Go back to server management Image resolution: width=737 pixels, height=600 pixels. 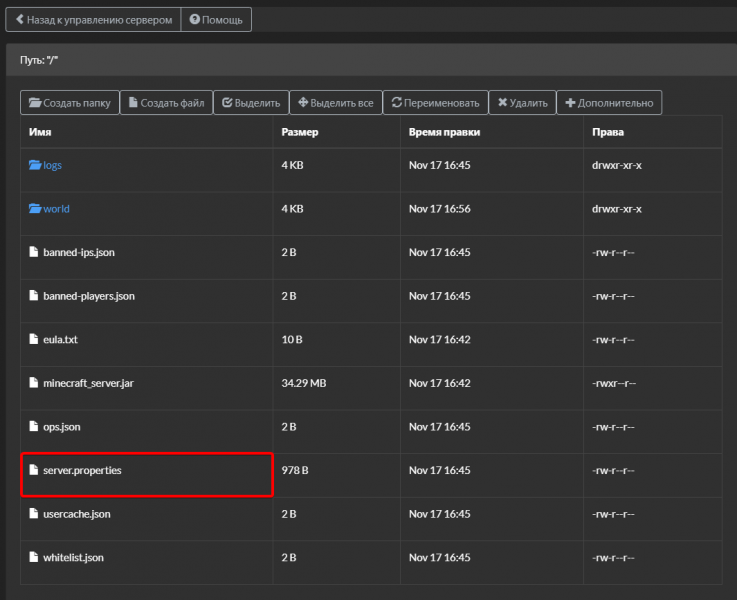click(x=93, y=20)
